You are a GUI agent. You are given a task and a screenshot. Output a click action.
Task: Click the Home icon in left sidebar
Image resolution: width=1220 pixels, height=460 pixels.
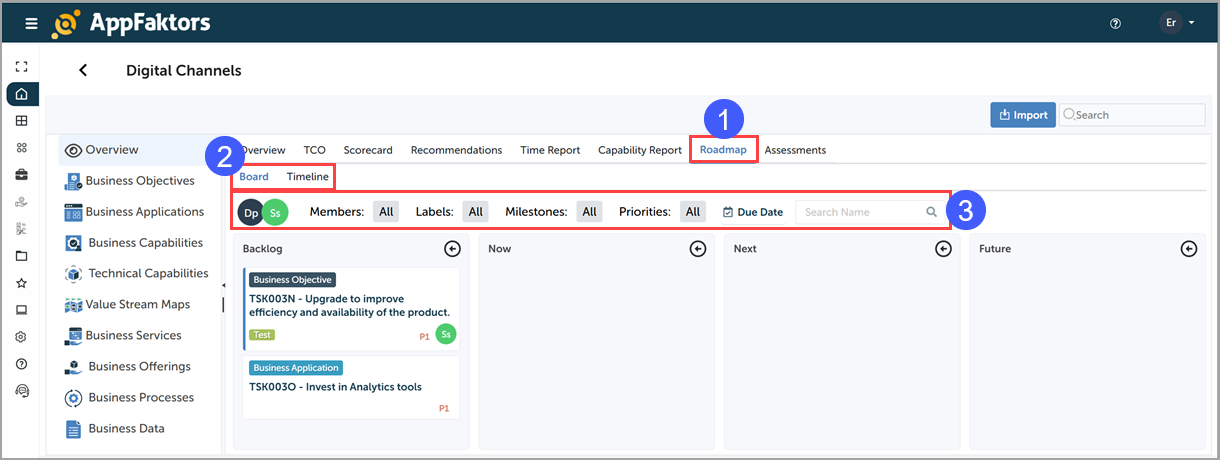[x=21, y=95]
